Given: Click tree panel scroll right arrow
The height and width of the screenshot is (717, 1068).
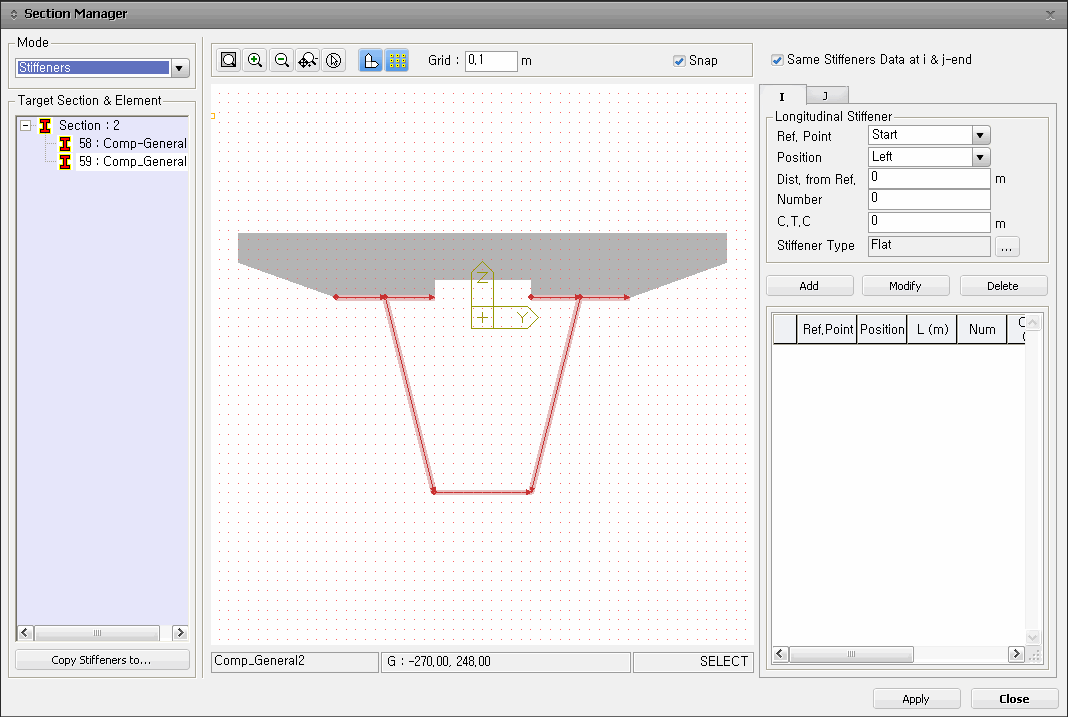Looking at the screenshot, I should 180,633.
